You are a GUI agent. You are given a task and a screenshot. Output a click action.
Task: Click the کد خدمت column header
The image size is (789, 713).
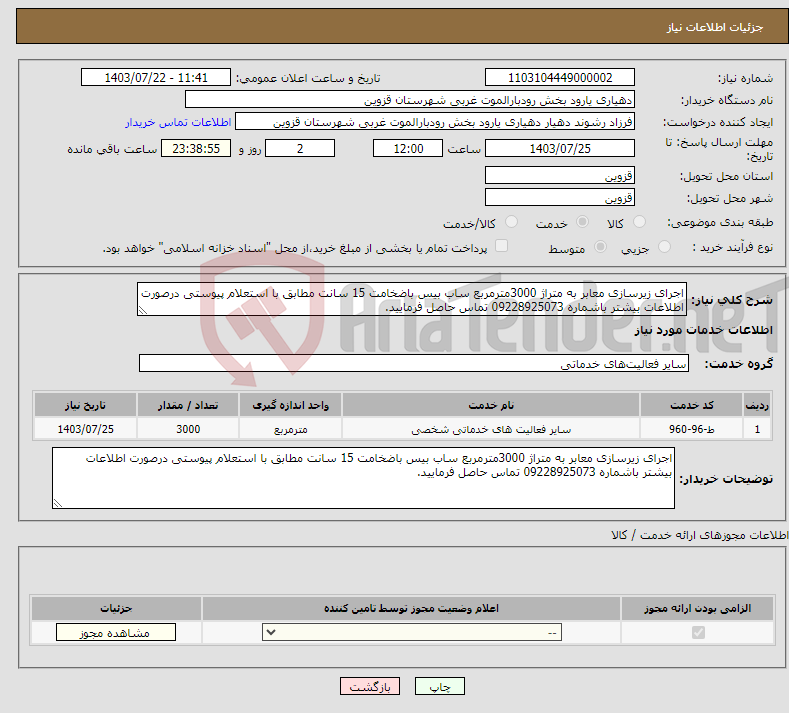691,405
